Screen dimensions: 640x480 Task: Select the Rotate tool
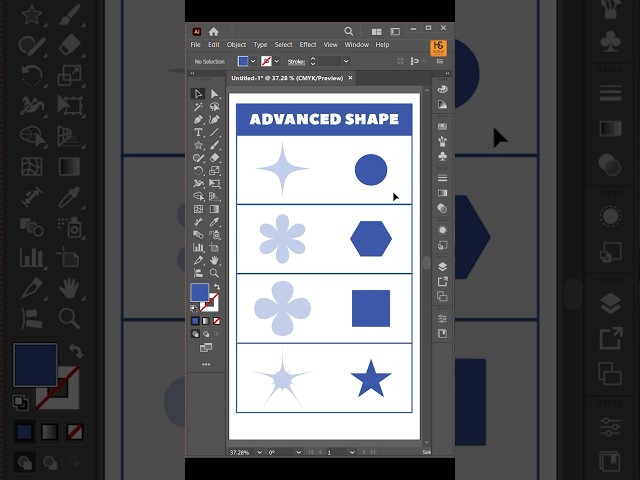(198, 171)
